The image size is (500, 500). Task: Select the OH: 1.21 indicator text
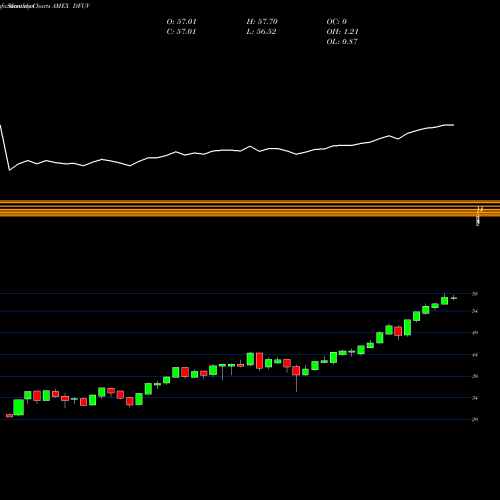[x=342, y=32]
